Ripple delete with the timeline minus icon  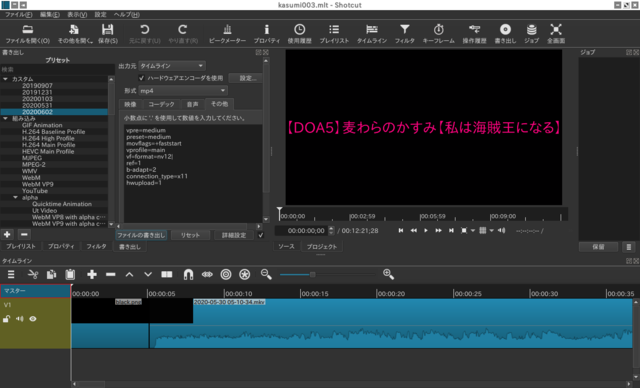[111, 275]
